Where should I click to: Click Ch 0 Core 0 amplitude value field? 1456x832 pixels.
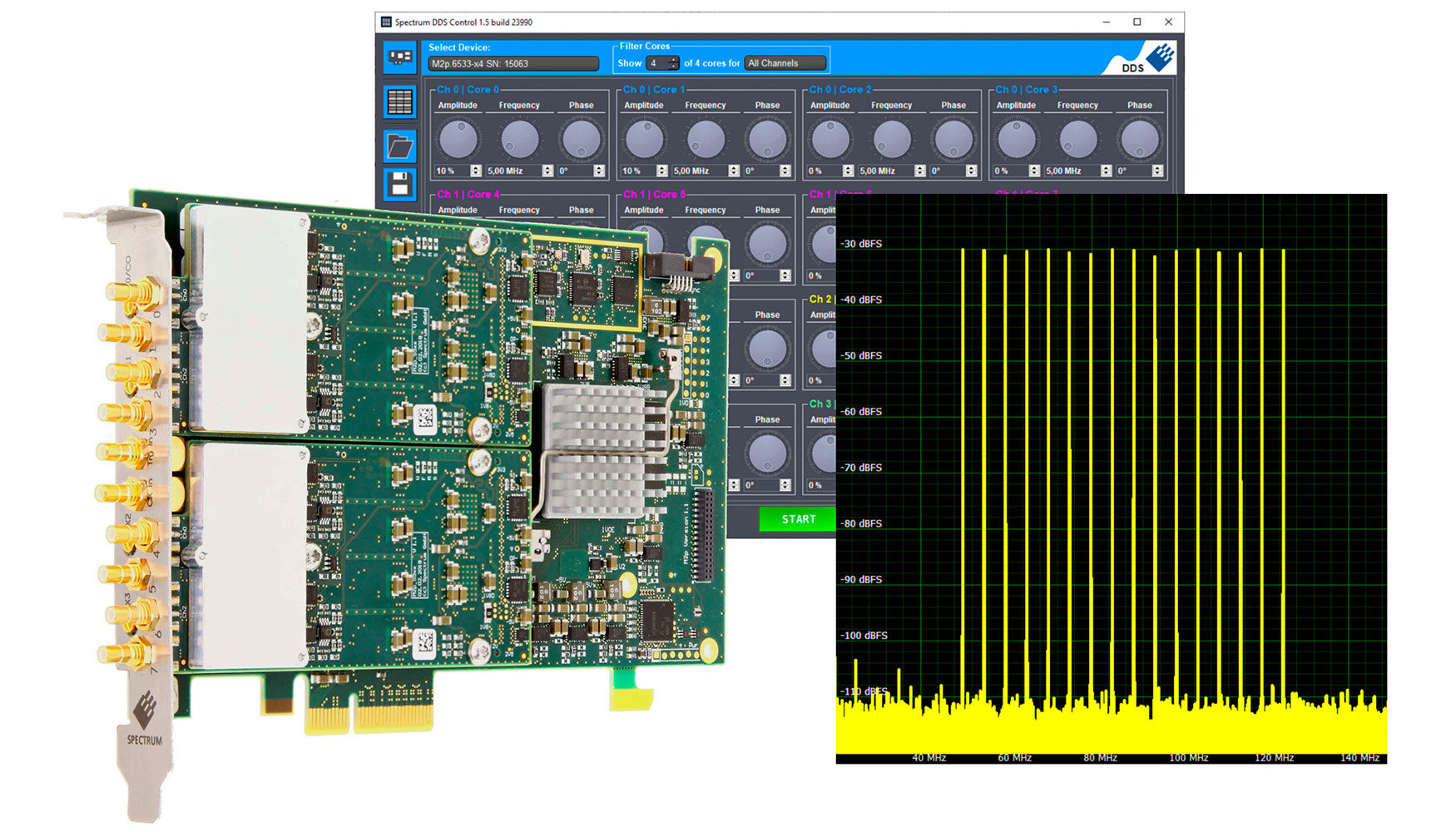coord(451,171)
